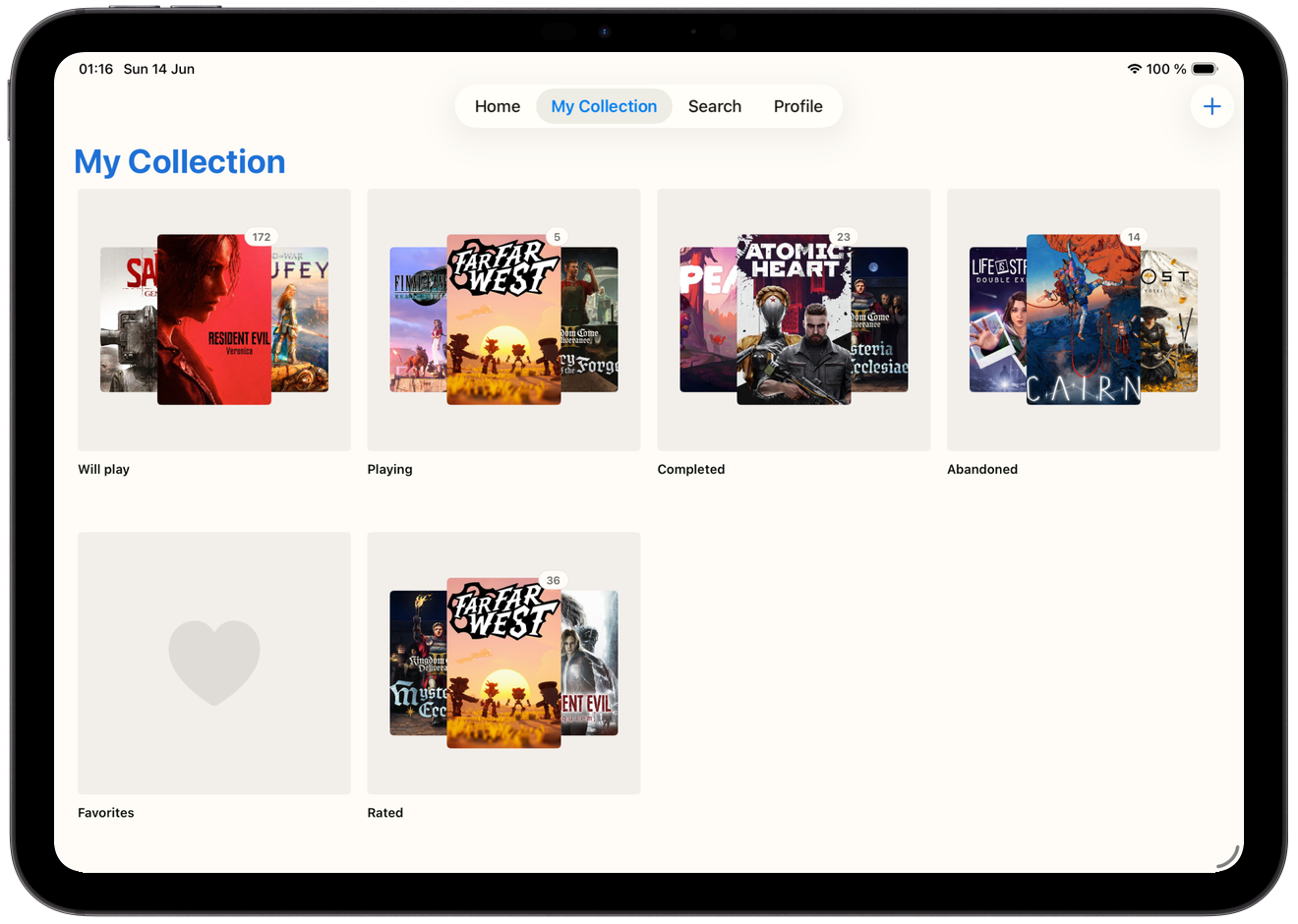Tap the plus add button
This screenshot has height=924, width=1298.
coord(1211,106)
